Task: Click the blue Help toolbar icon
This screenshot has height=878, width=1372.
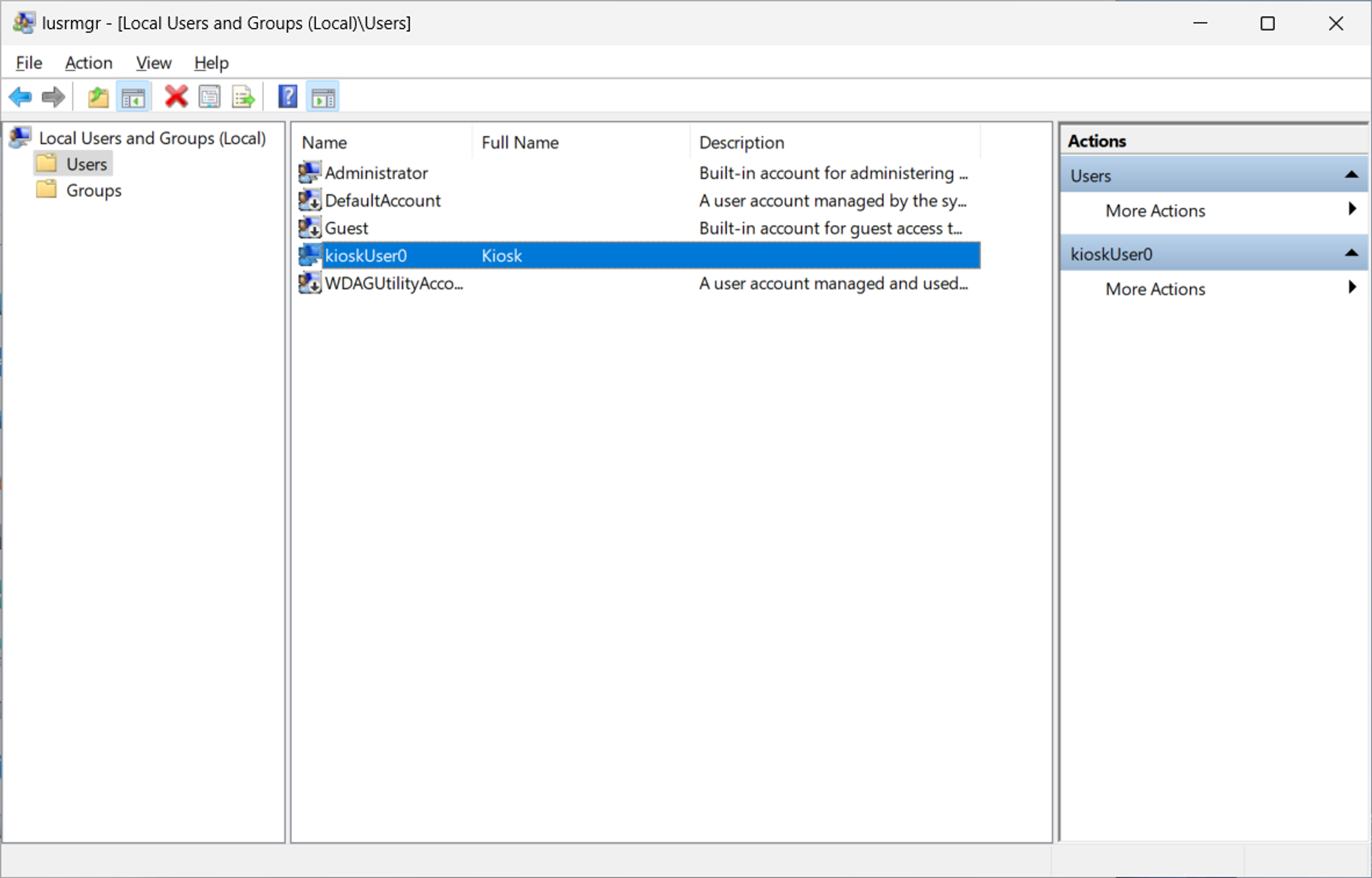Action: (288, 97)
